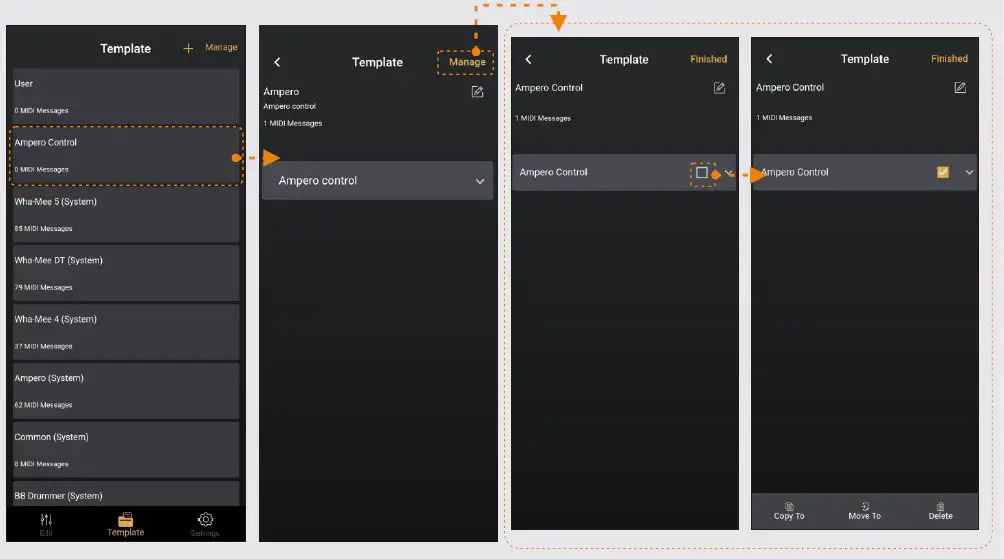Open the Wha-Mee 5 (System) template

(126, 215)
